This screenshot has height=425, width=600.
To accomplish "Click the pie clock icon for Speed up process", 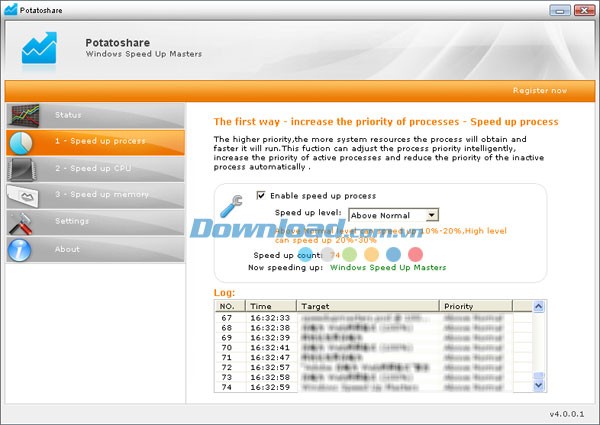I will 21,143.
